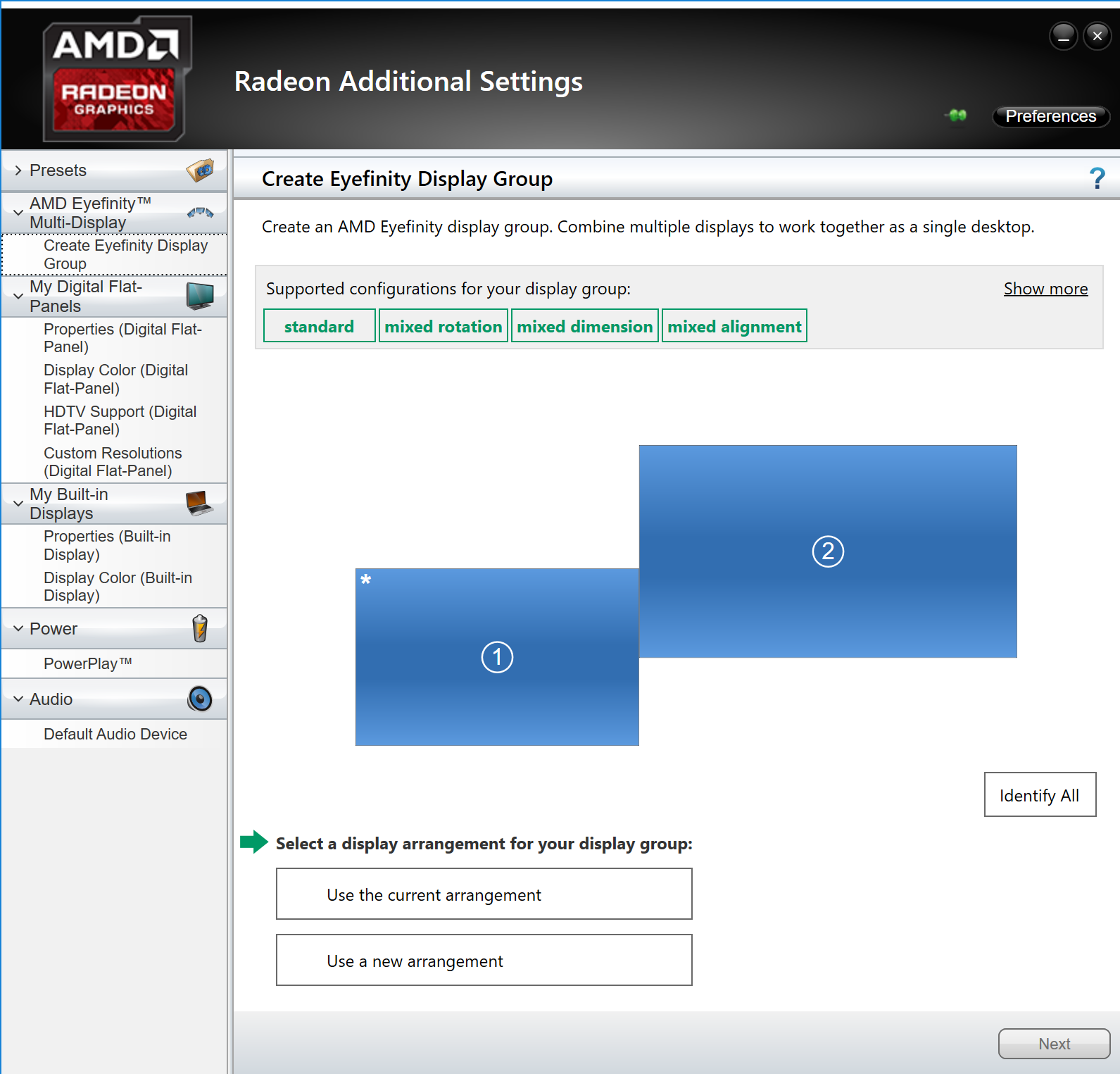
Task: Choose Use the current arrangement
Action: pyautogui.click(x=484, y=894)
